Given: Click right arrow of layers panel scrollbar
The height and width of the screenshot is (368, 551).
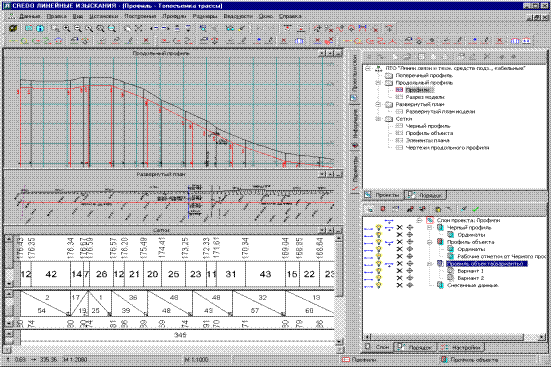Looking at the screenshot, I should (542, 337).
